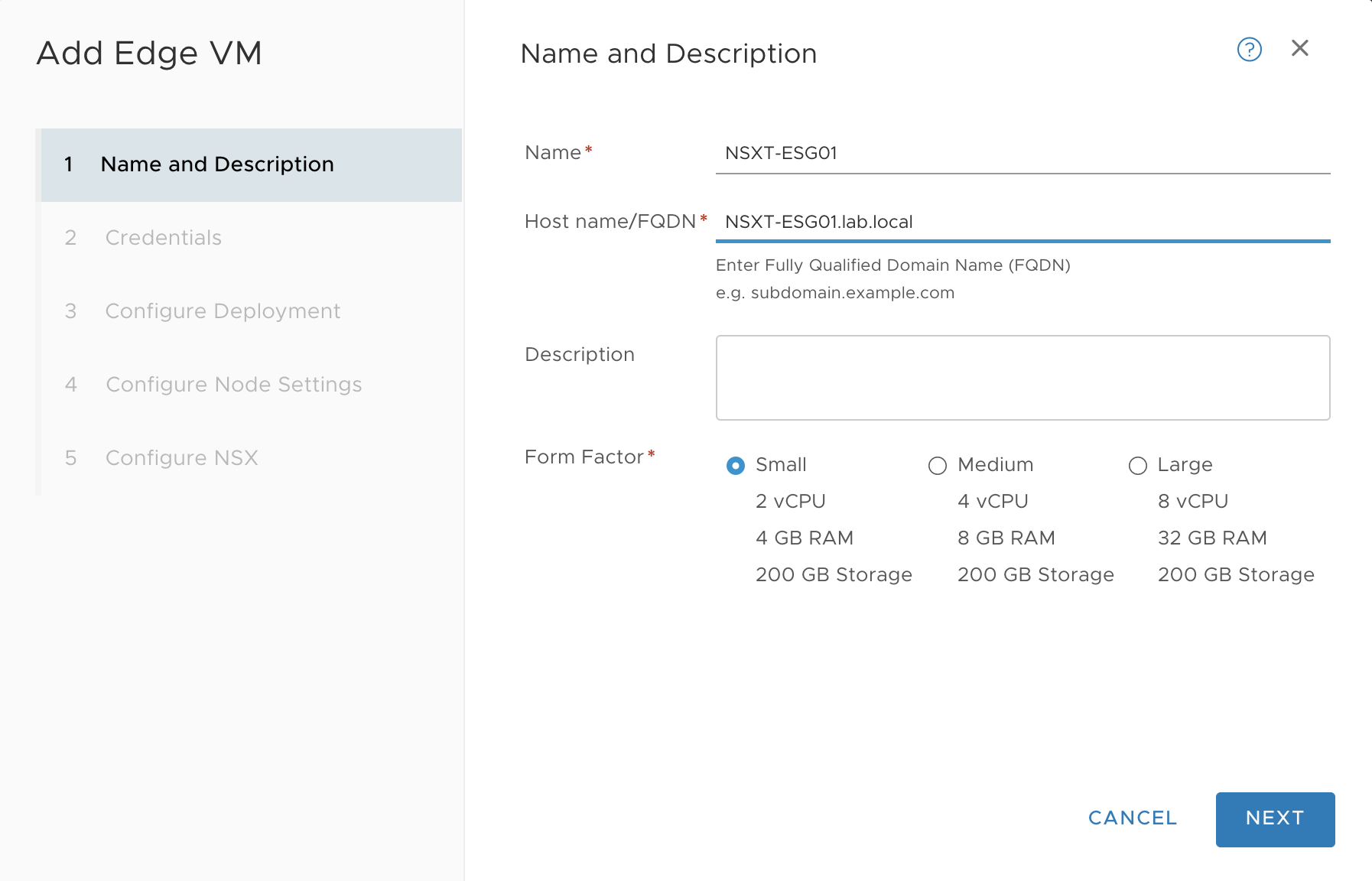Viewport: 1372px width, 881px height.
Task: Go to step 1 Name and Description
Action: (x=252, y=165)
